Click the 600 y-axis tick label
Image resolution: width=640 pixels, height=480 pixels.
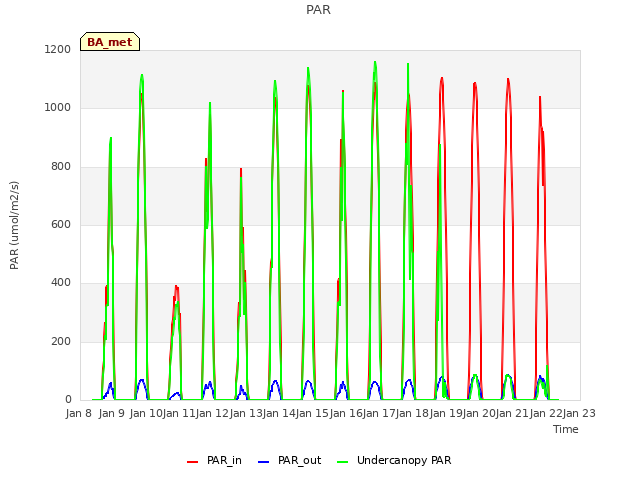(x=61, y=224)
